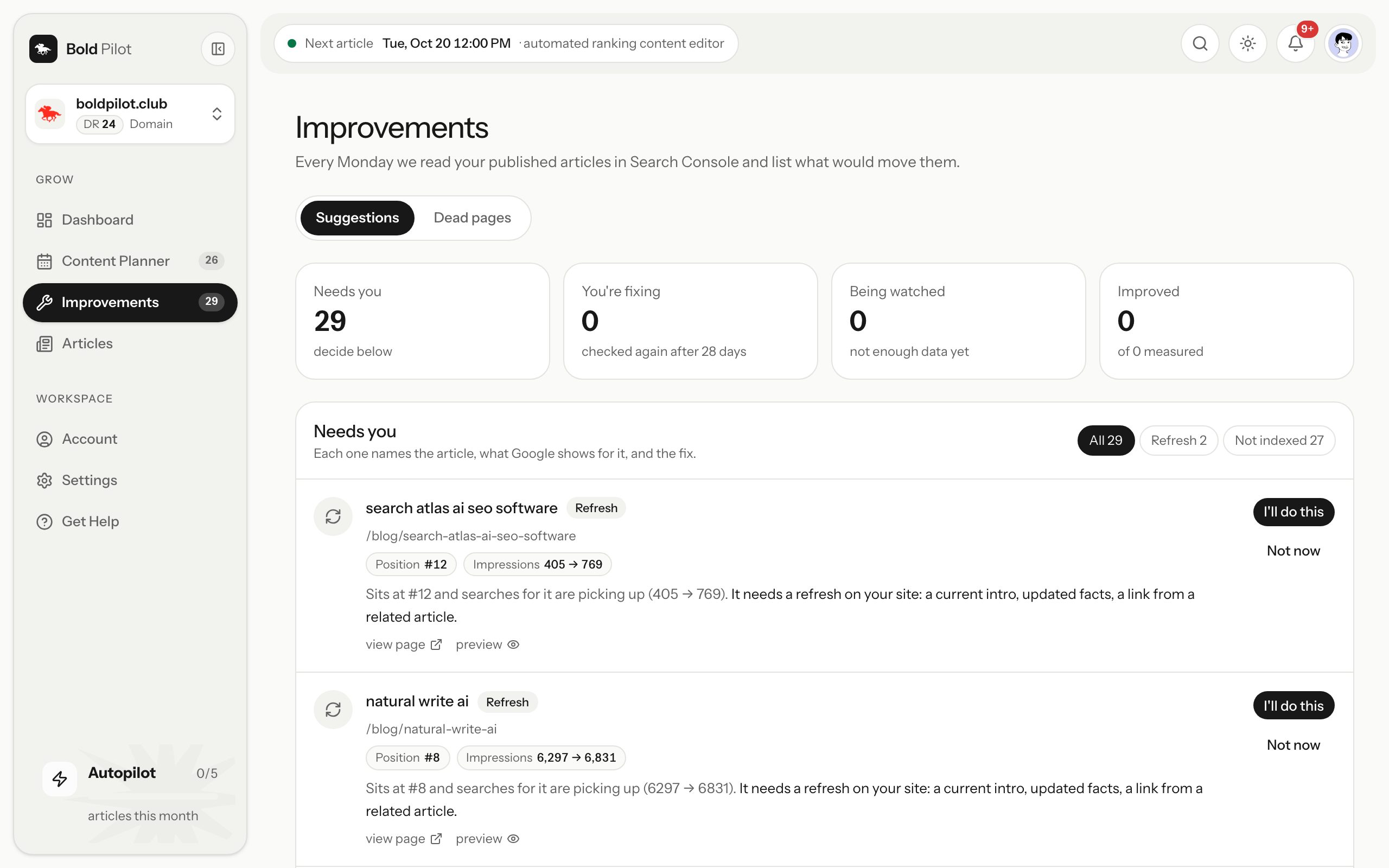Open Content Planner in the sidebar
The height and width of the screenshot is (868, 1389).
[x=130, y=261]
